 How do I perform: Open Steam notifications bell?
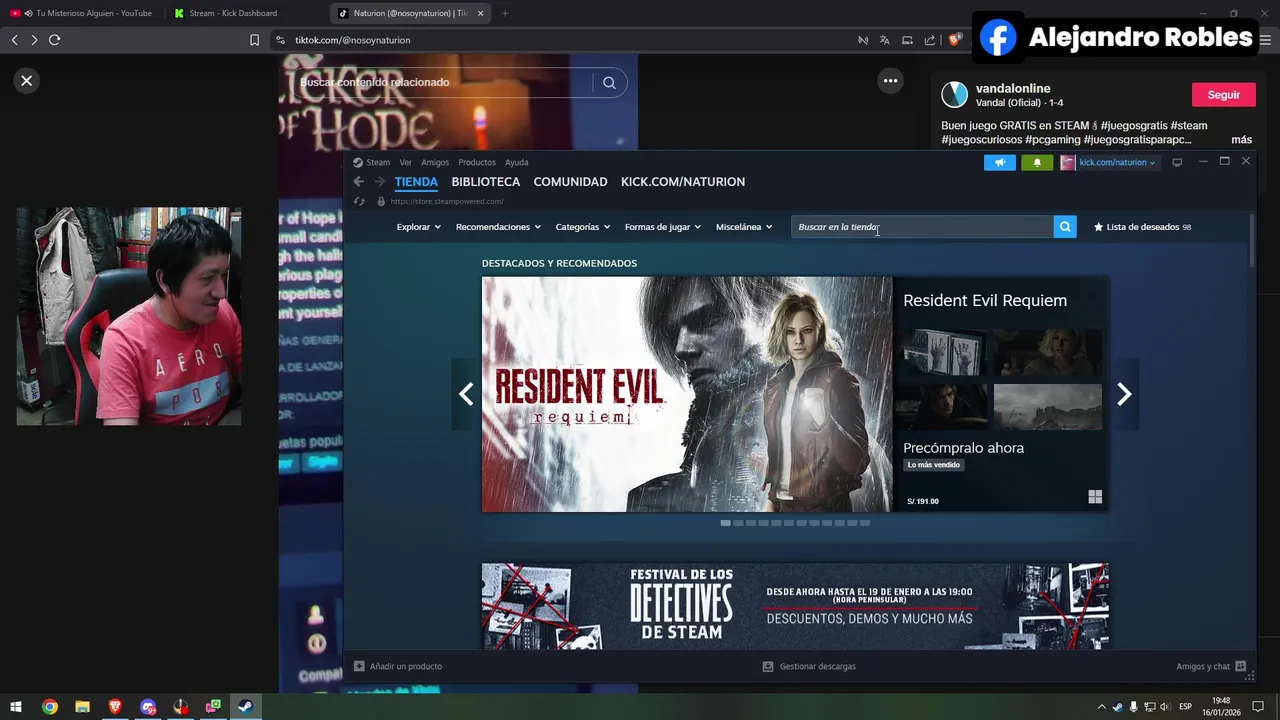(1037, 163)
